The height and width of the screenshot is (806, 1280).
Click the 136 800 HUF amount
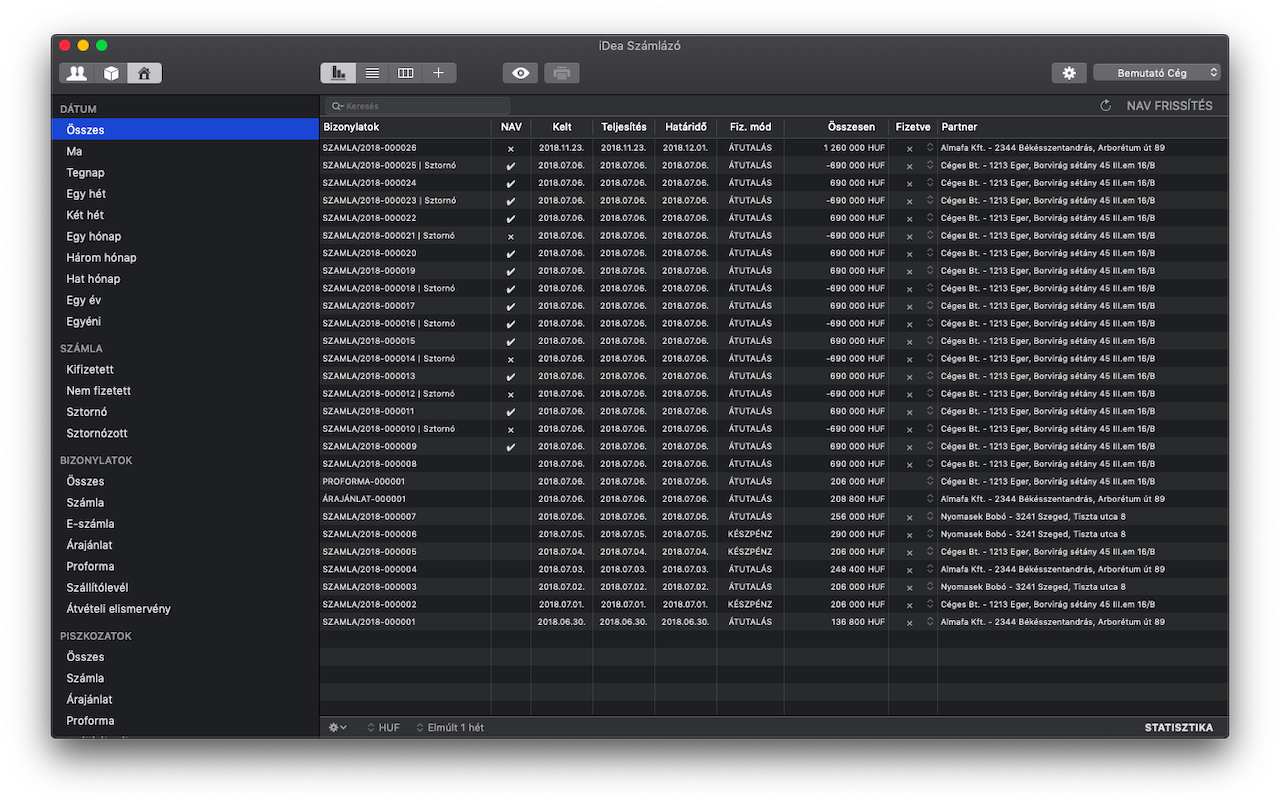point(857,622)
